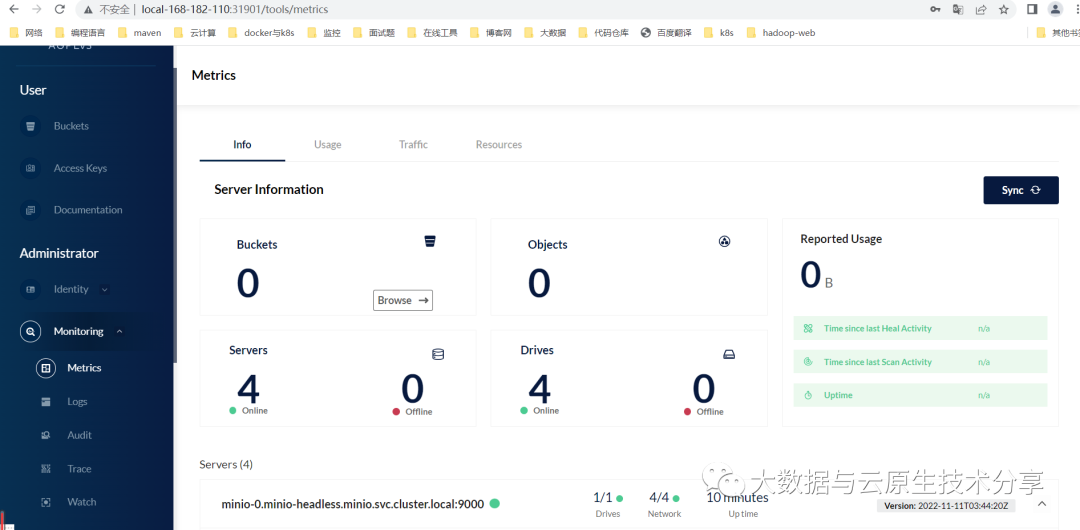Image resolution: width=1080 pixels, height=530 pixels.
Task: Switch to the Info tab
Action: pyautogui.click(x=242, y=145)
